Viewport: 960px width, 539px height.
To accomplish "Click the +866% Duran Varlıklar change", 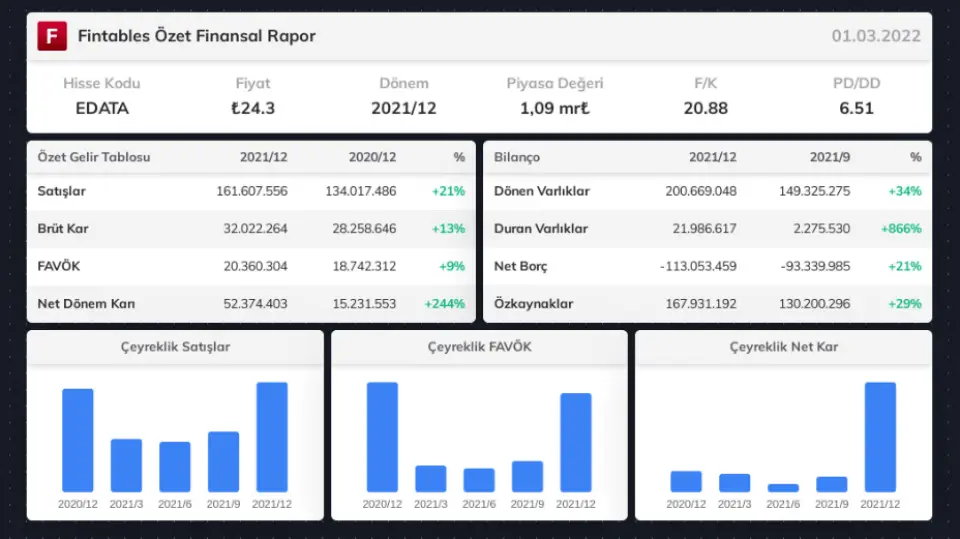I will pos(900,229).
